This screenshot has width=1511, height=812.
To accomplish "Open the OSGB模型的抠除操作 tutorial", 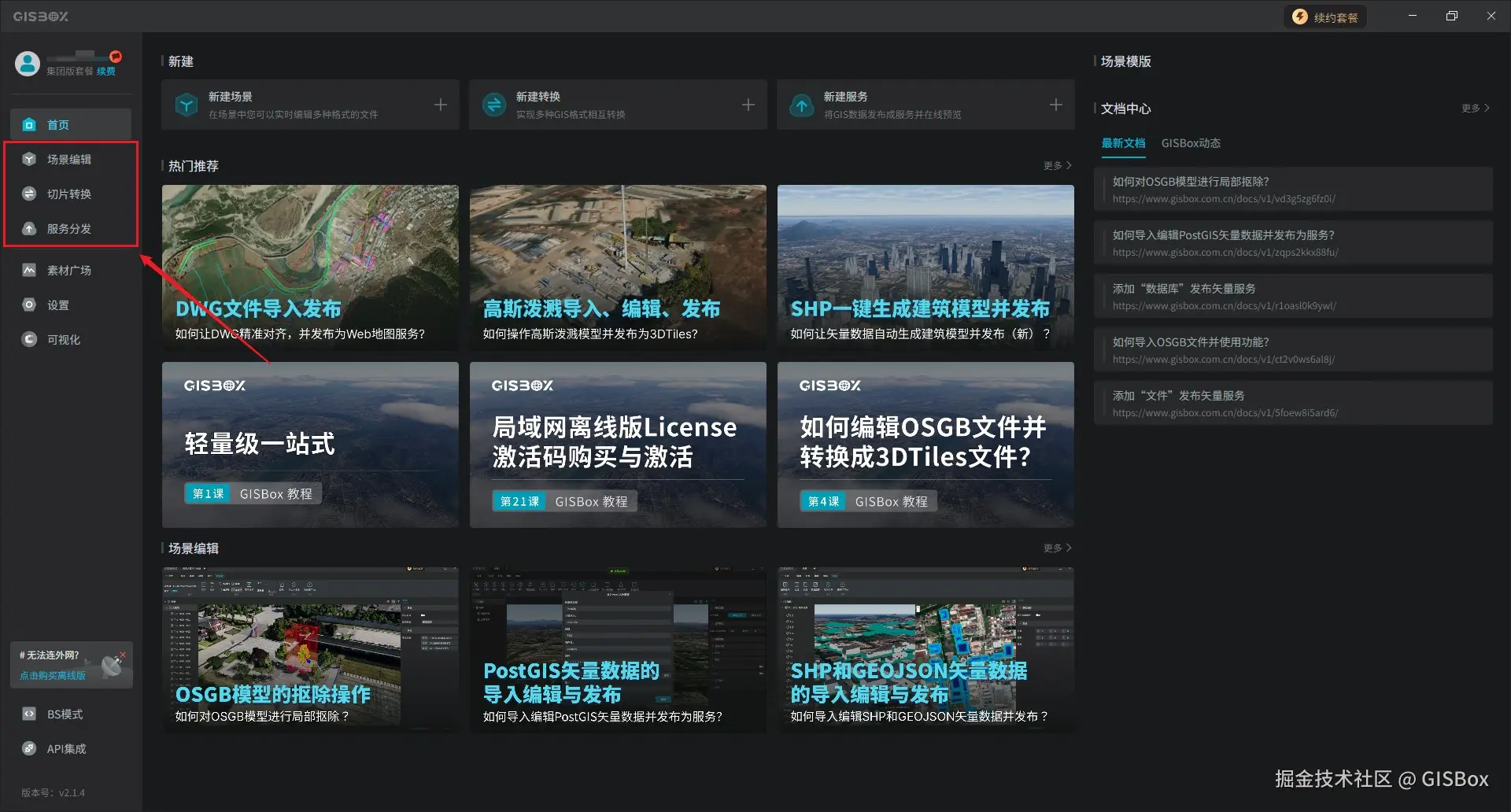I will 310,650.
